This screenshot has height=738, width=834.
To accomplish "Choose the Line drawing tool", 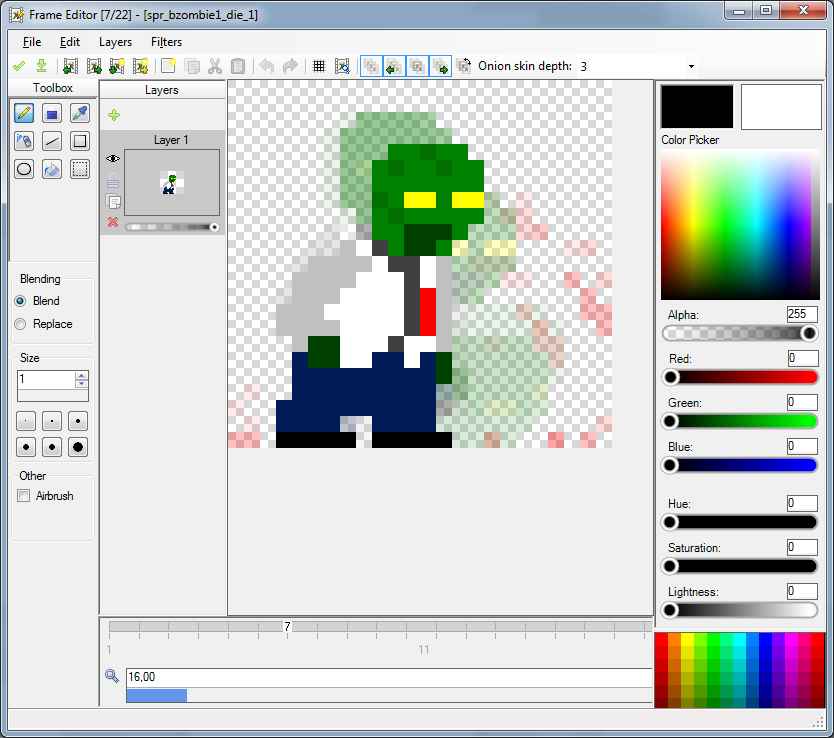I will coord(52,141).
